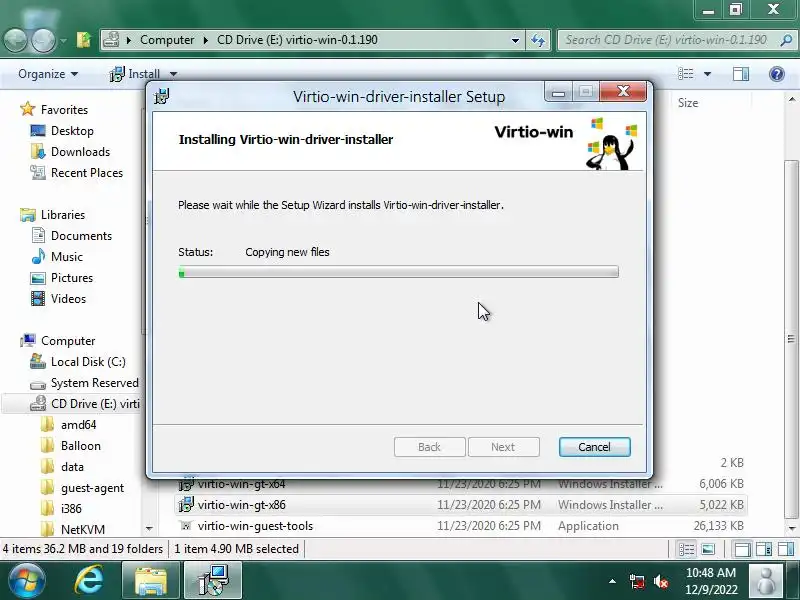Open the taskbar clock showing 10:48 AM
This screenshot has height=600, width=800.
[x=711, y=581]
